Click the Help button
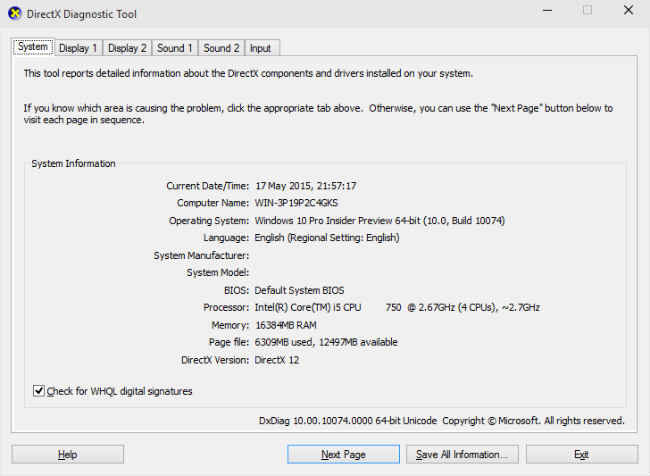Viewport: 650px width, 476px height. point(68,454)
